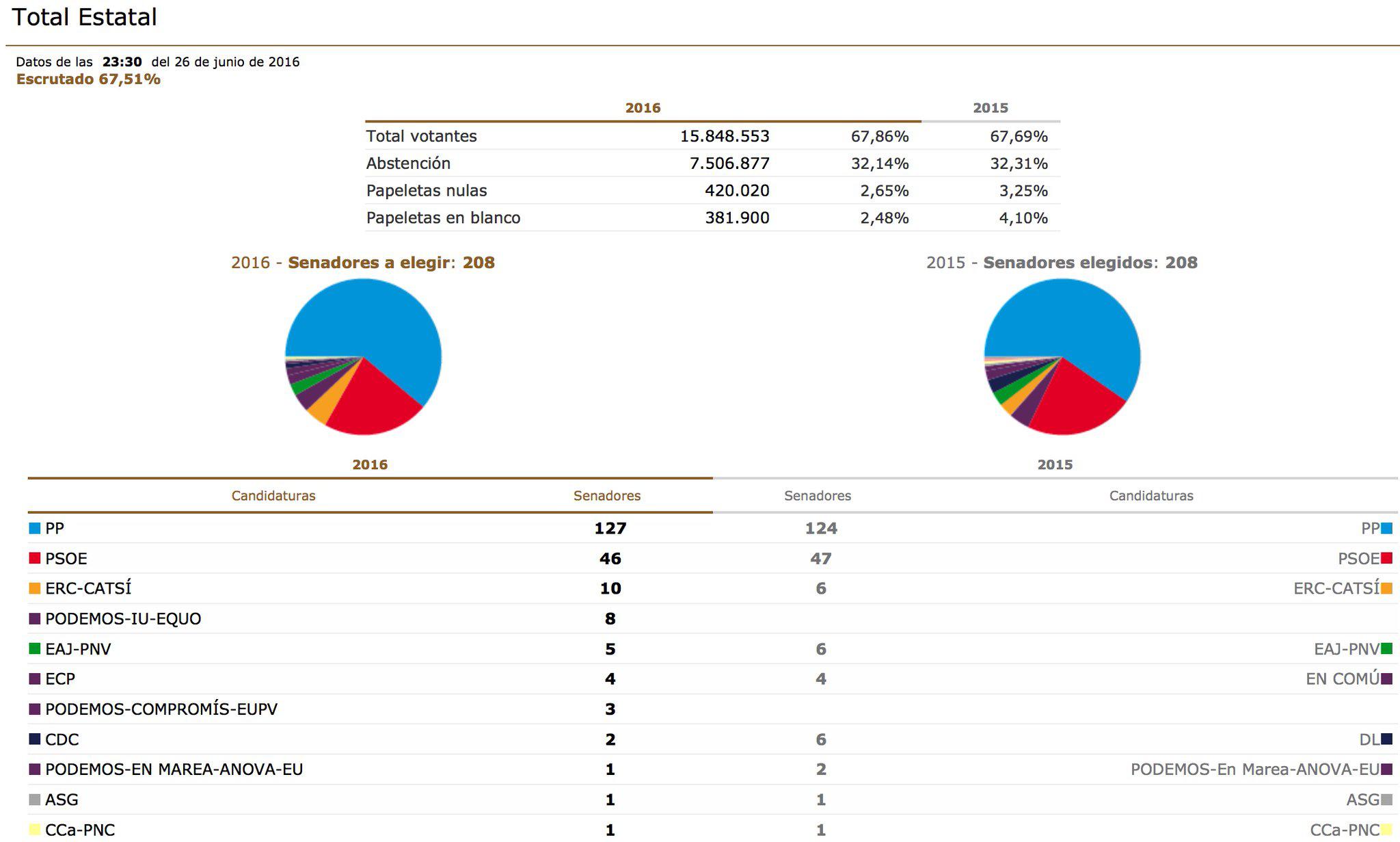Viewport: 1400px width, 842px height.
Task: Click the green EAJ-PNV swatch in 2016 list
Action: click(x=35, y=648)
